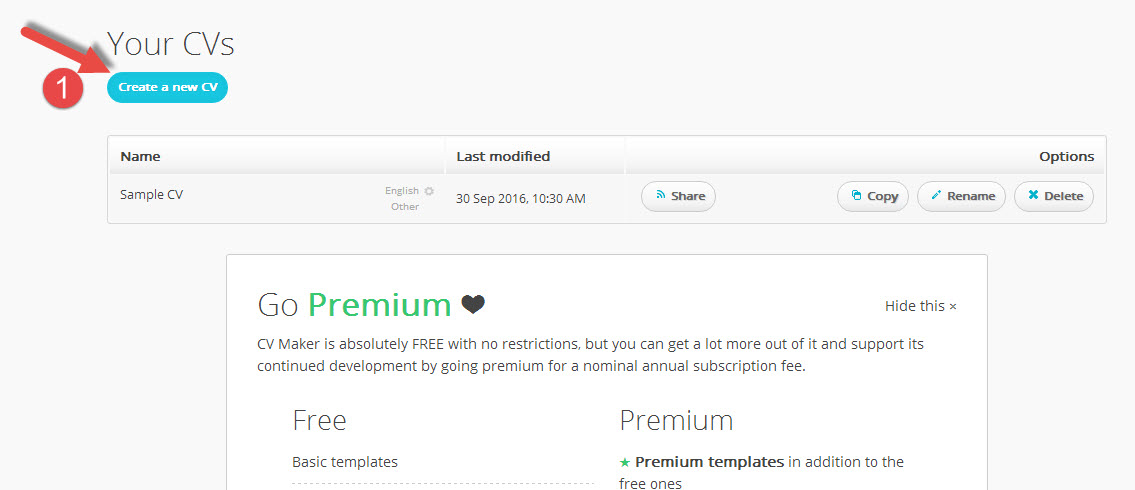Screen dimensions: 1135x490
Task: Click the Name column header
Action: (x=140, y=156)
